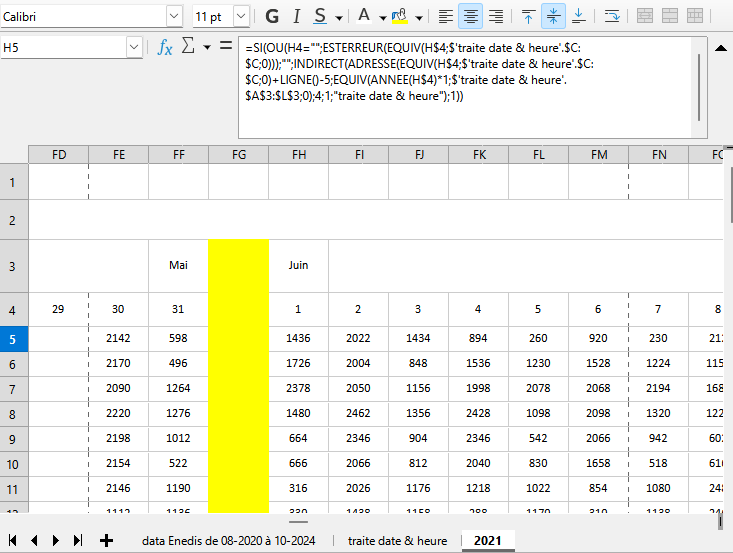Image resolution: width=733 pixels, height=553 pixels.
Task: Click the Formula equals icon
Action: tap(226, 46)
